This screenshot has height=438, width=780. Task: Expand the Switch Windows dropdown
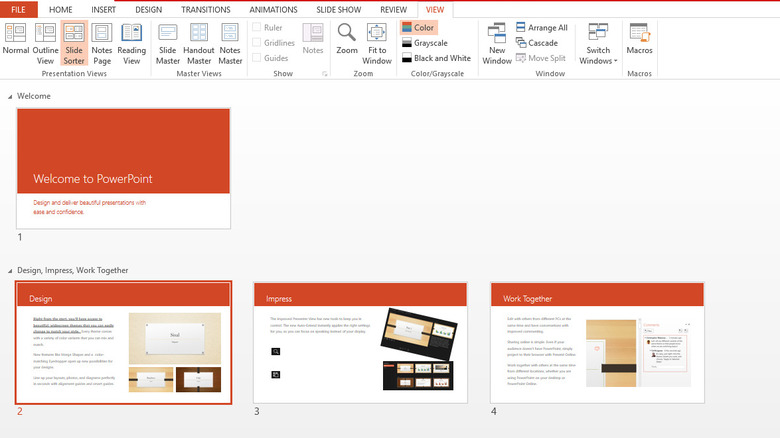click(x=598, y=46)
